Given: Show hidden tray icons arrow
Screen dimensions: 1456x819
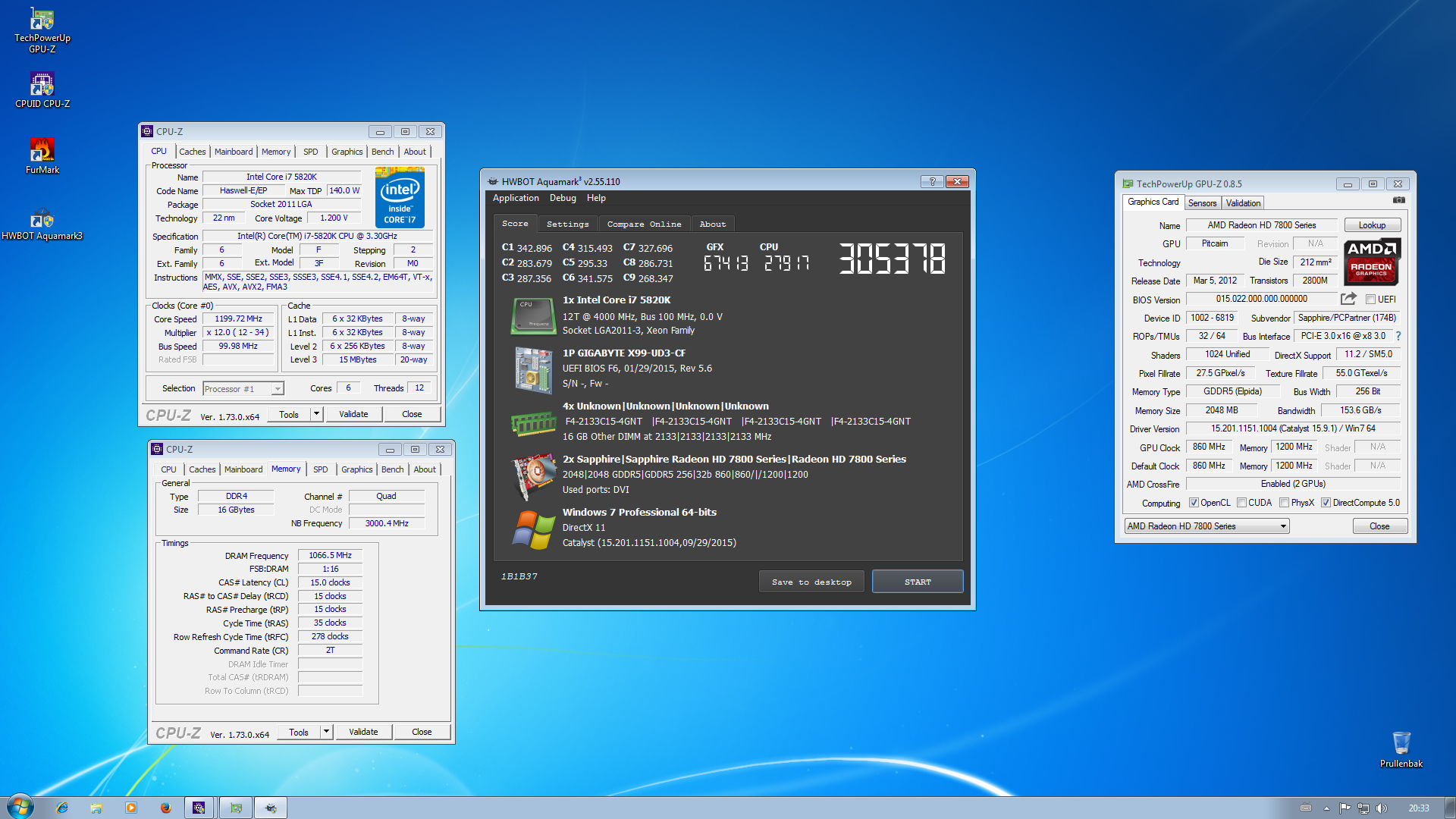Looking at the screenshot, I should [x=1326, y=808].
